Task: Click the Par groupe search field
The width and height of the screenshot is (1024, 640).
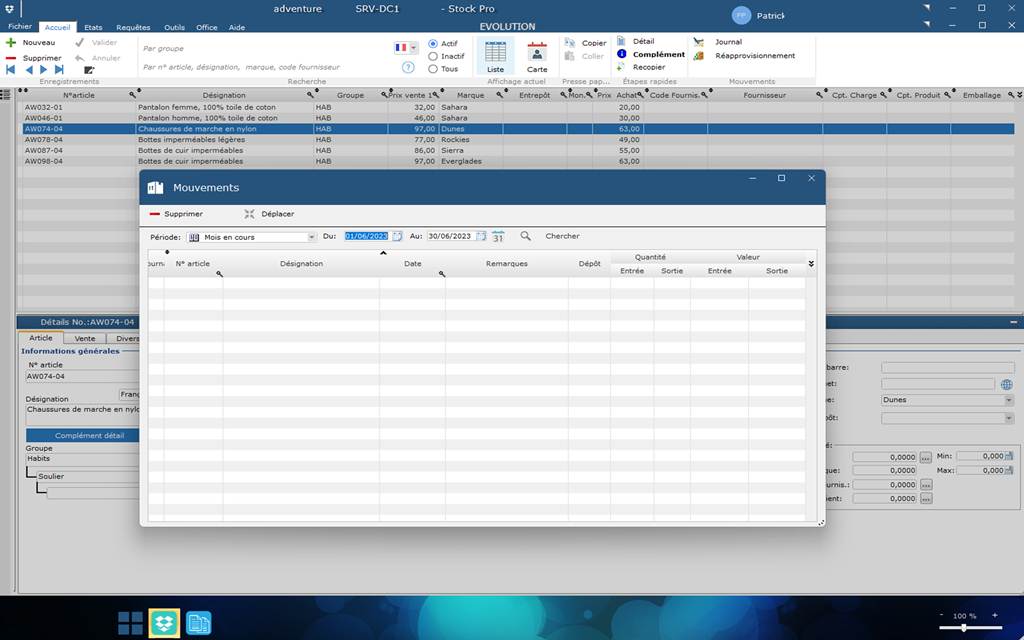Action: [264, 48]
